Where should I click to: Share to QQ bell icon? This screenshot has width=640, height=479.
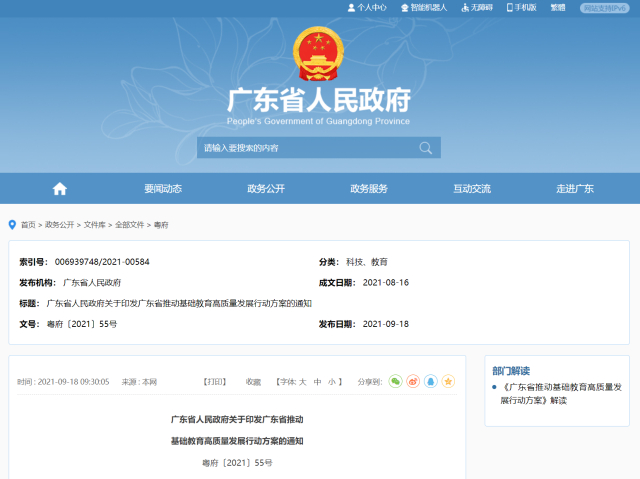[431, 381]
